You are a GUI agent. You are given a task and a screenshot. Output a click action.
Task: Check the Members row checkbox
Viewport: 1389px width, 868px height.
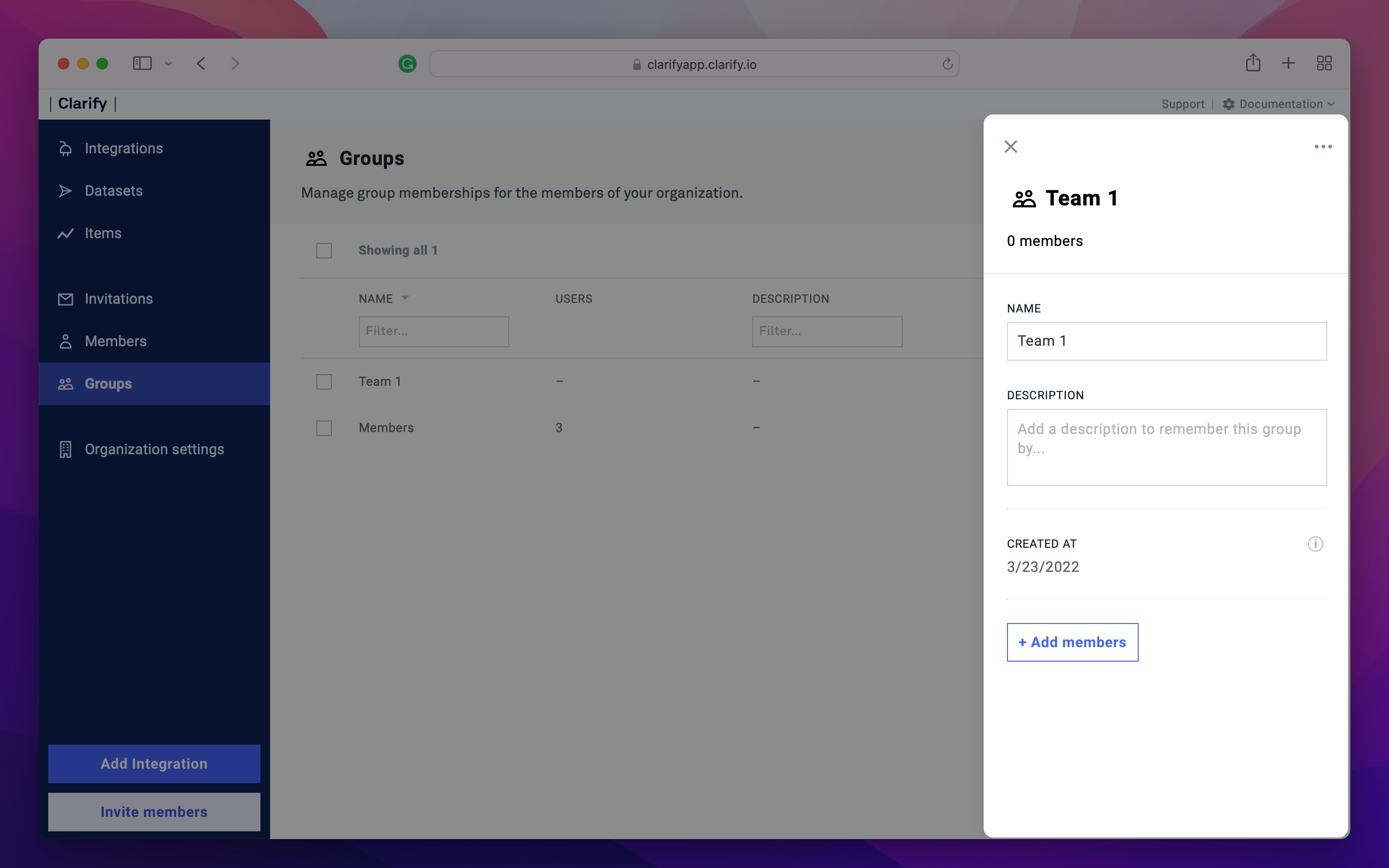[324, 428]
